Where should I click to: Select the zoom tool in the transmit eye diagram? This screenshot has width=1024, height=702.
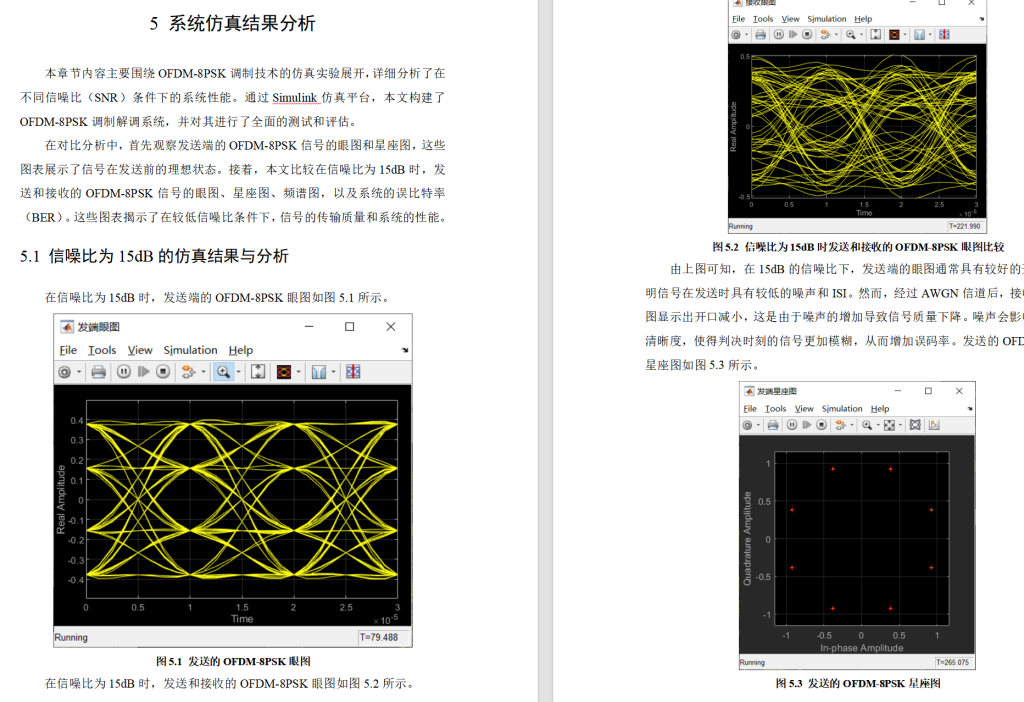coord(224,371)
